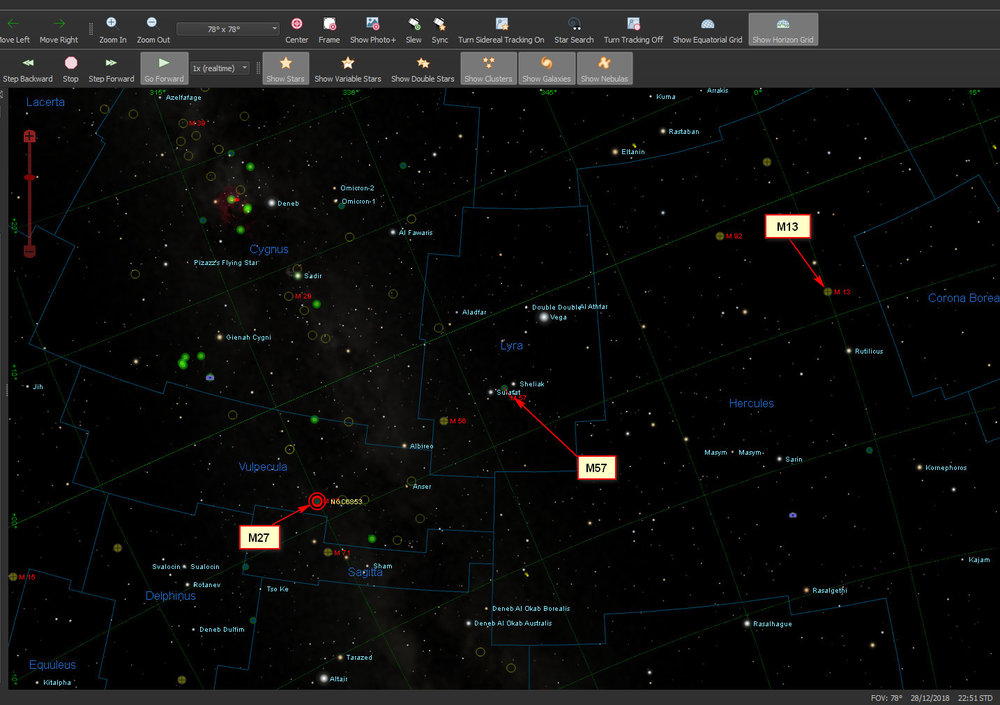Select the NGC6853 target circle
1000x705 pixels.
[317, 501]
